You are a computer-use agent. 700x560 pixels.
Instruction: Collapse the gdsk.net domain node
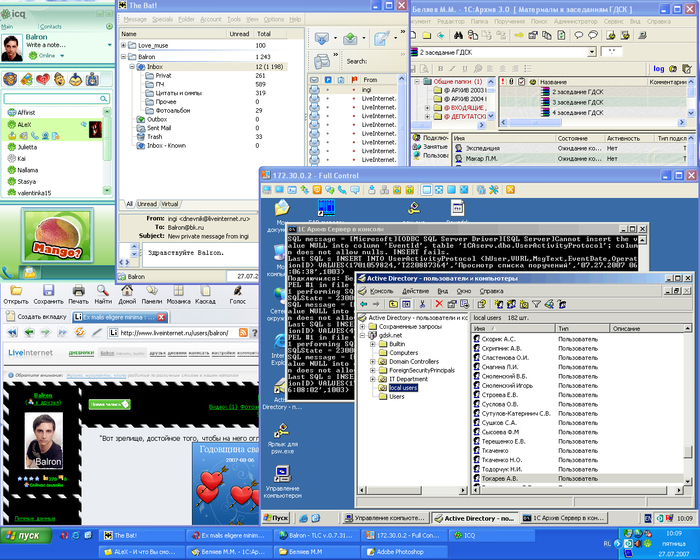(x=362, y=335)
